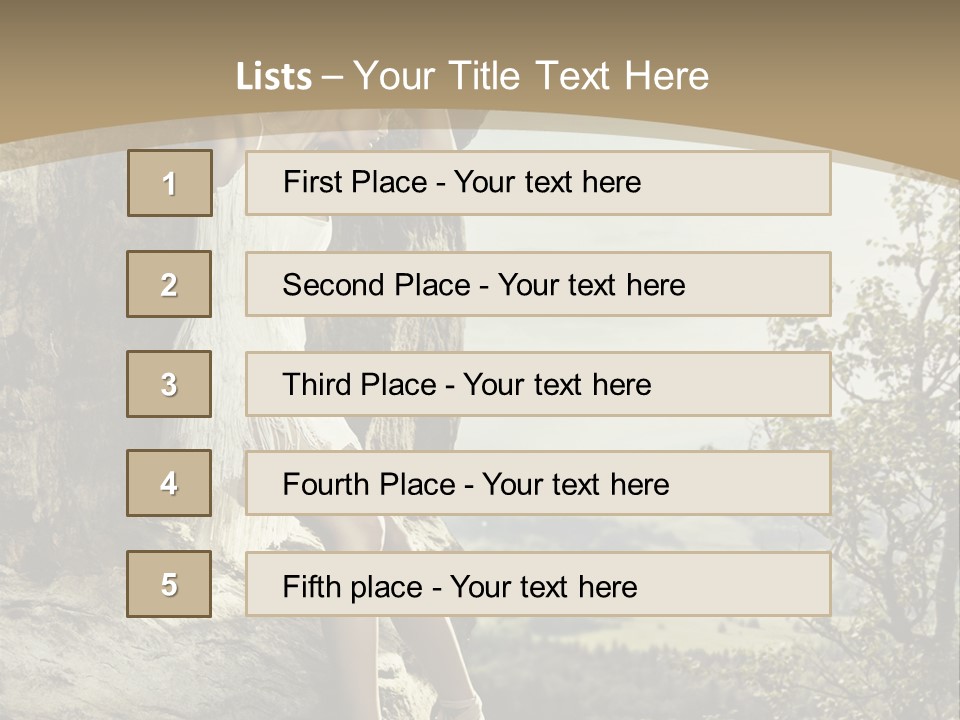Click 'Your Title Text Here' in the heading
The width and height of the screenshot is (960, 720).
pyautogui.click(x=531, y=76)
